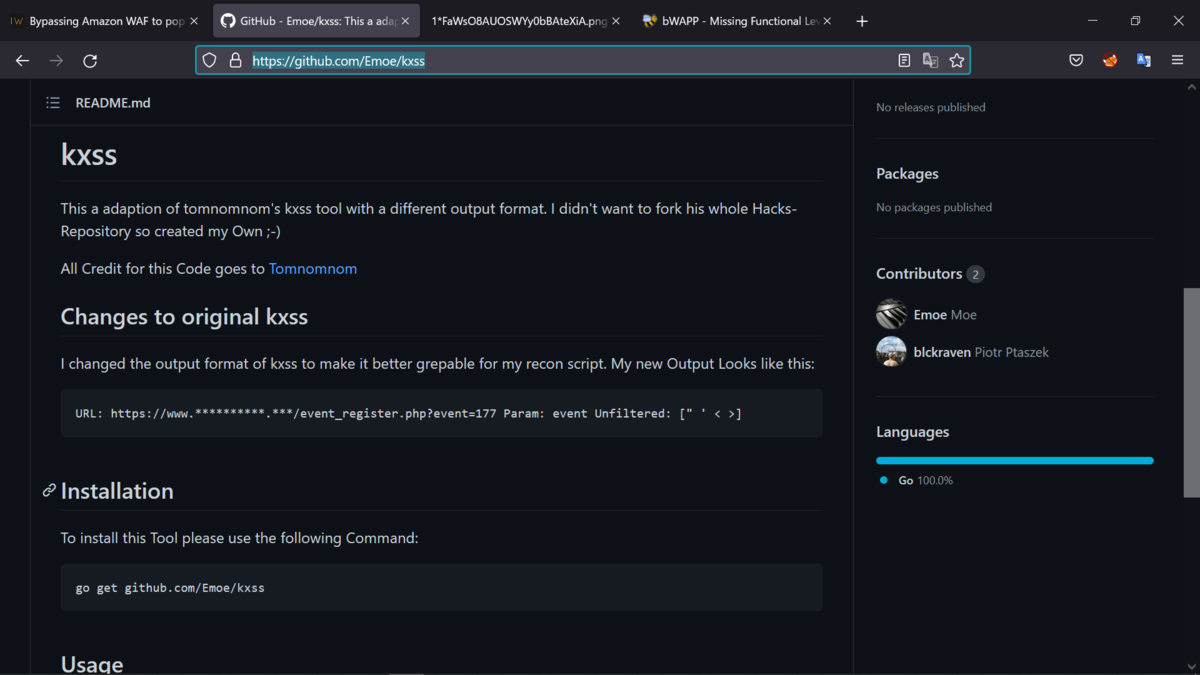Open the README table of contents icon

pyautogui.click(x=53, y=103)
